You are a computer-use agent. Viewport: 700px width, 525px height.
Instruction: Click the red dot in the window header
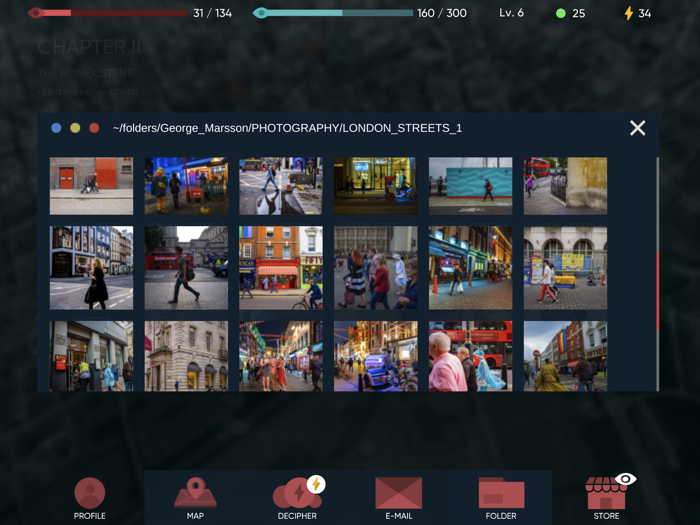tap(94, 128)
